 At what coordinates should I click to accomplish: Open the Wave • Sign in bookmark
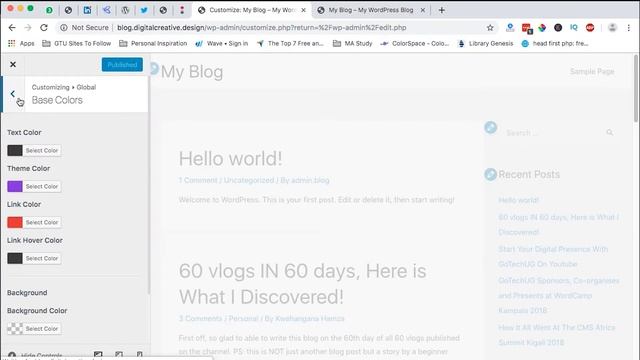(222, 43)
